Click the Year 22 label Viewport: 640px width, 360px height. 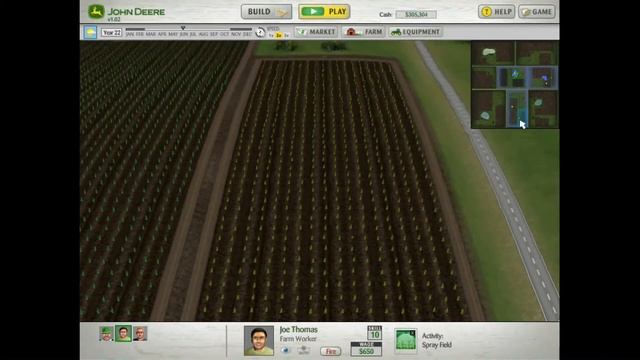tap(111, 33)
